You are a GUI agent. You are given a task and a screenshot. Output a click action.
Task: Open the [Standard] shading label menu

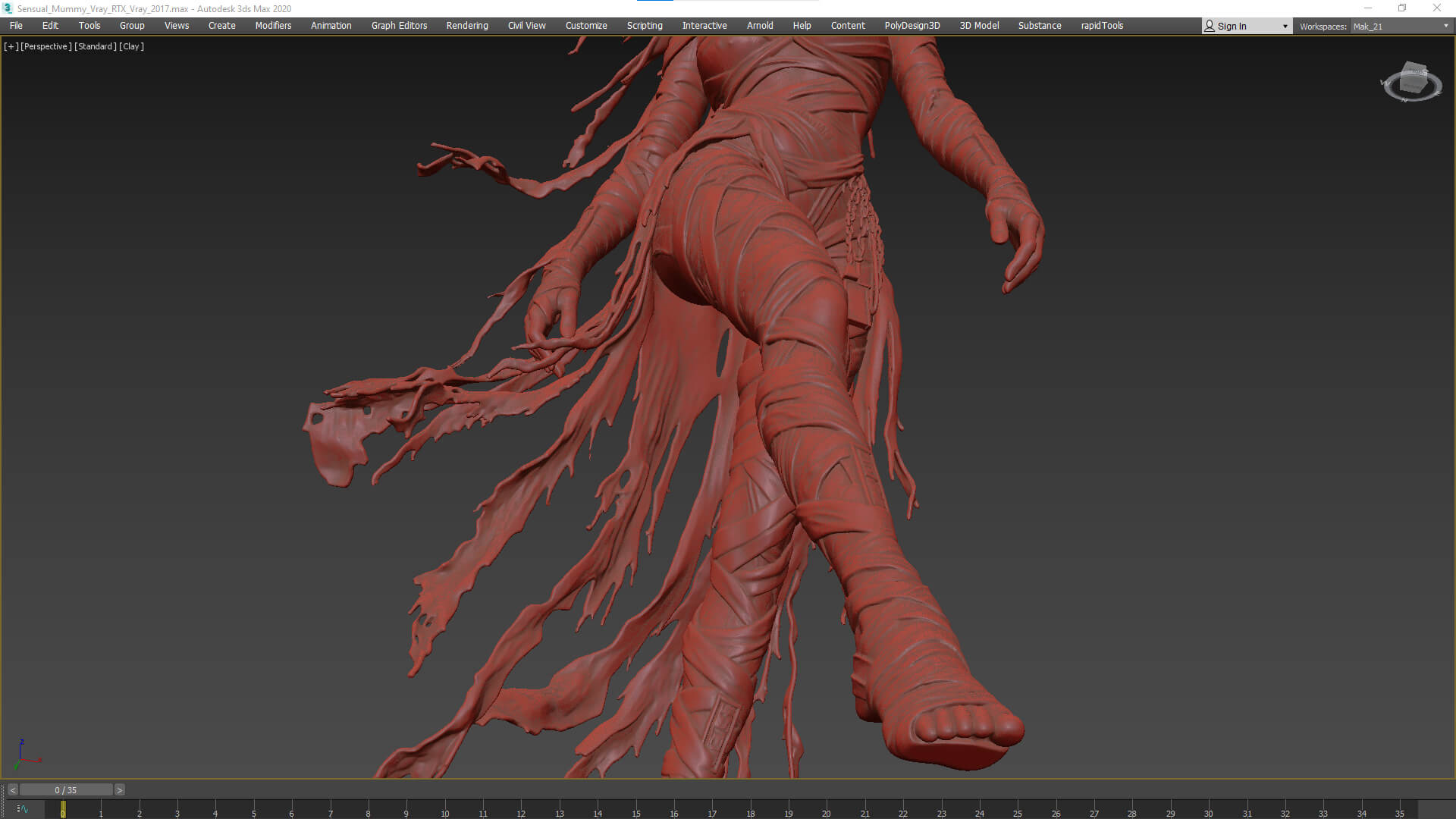click(96, 46)
